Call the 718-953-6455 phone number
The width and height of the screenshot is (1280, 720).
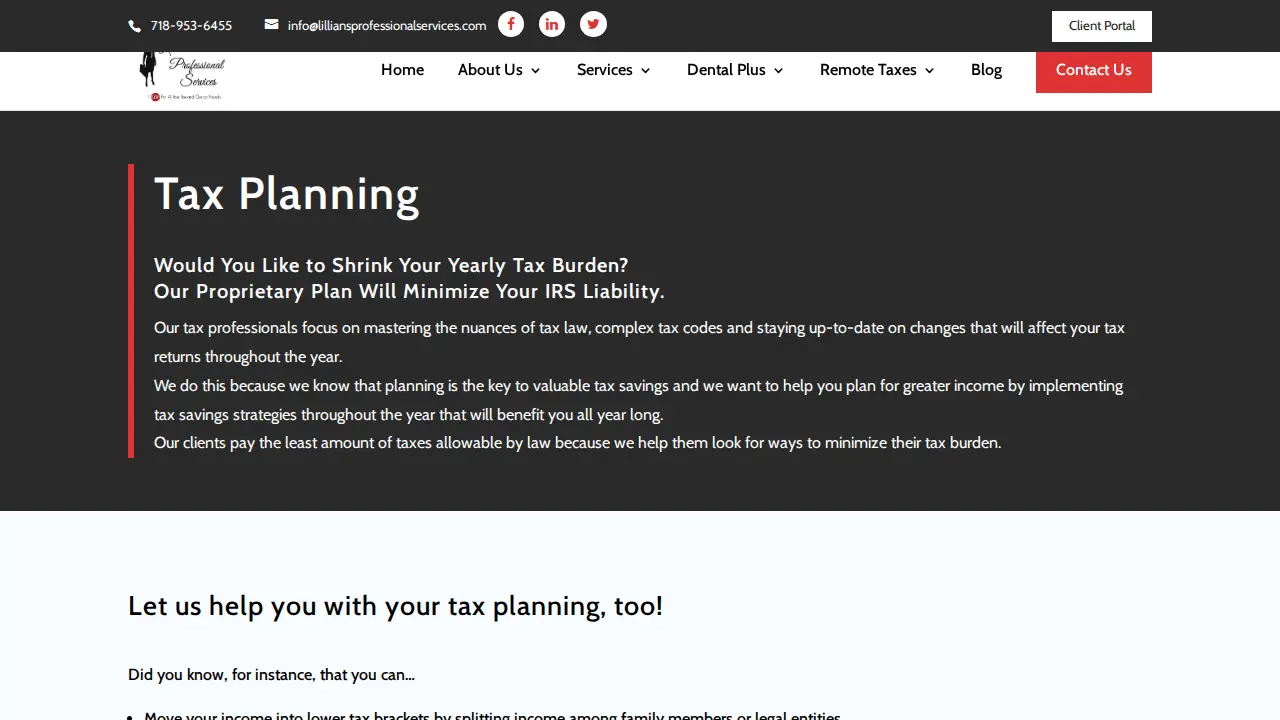(x=191, y=26)
